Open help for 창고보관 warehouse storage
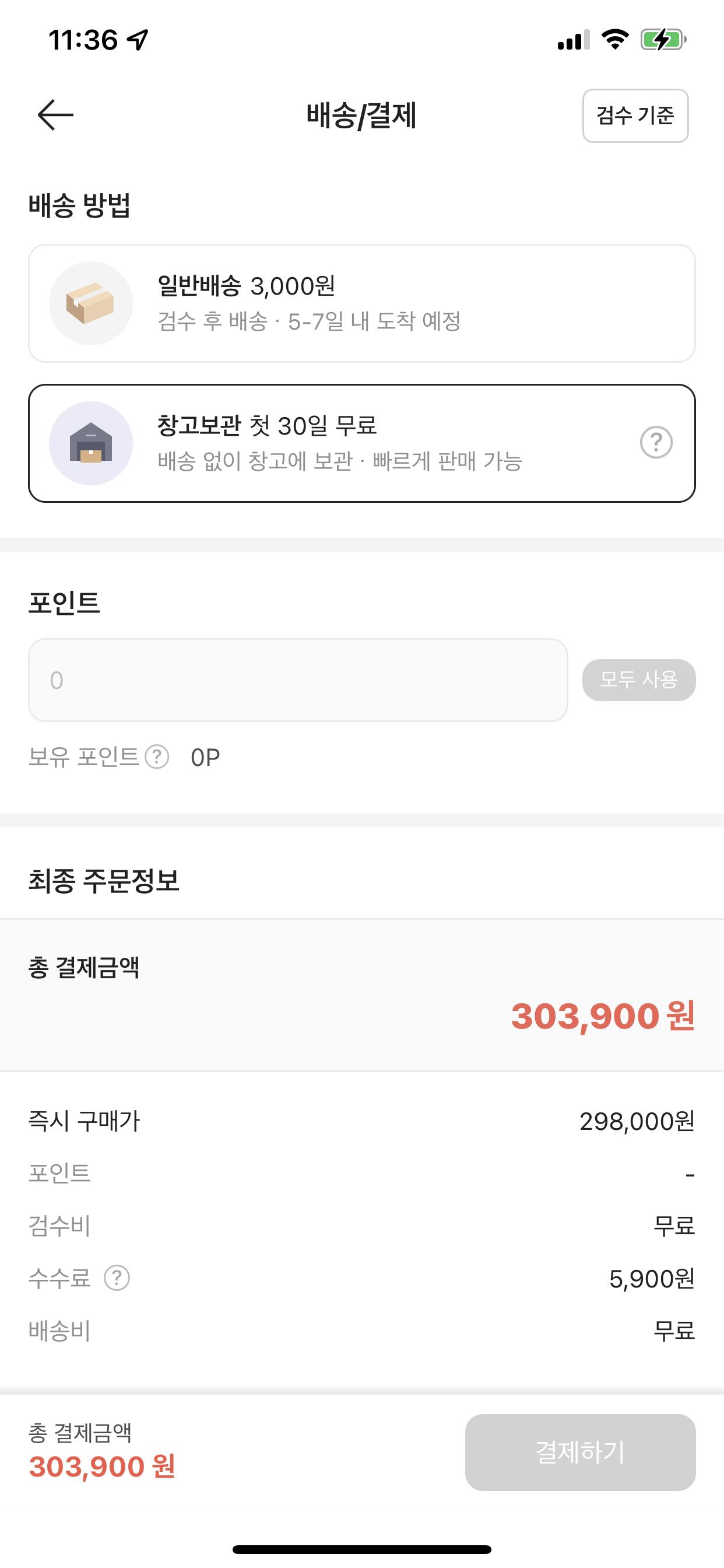Image resolution: width=724 pixels, height=1568 pixels. click(656, 443)
